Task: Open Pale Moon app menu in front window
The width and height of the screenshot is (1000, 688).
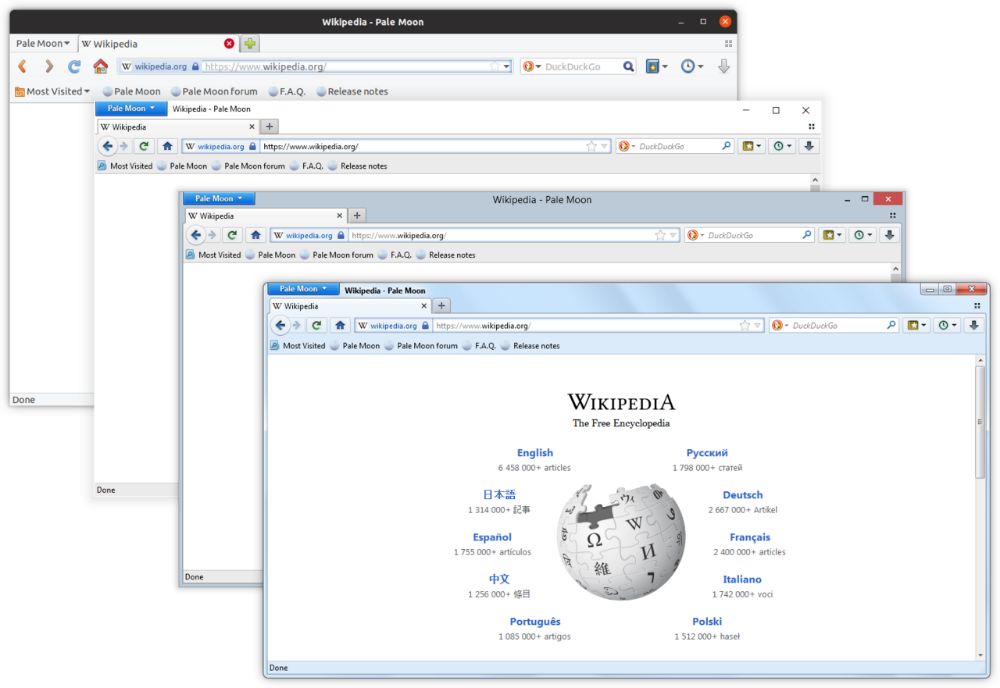Action: (303, 289)
